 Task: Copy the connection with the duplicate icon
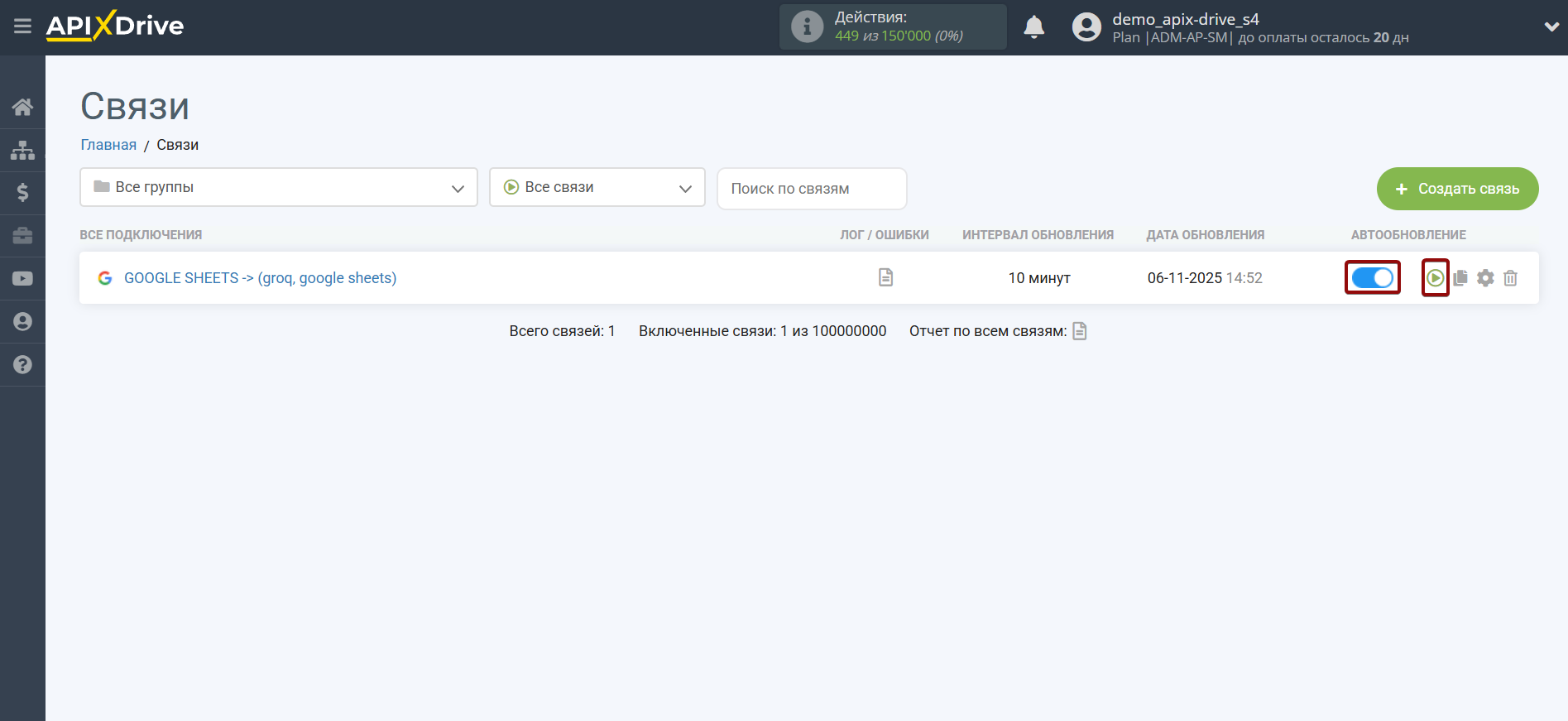point(1460,278)
